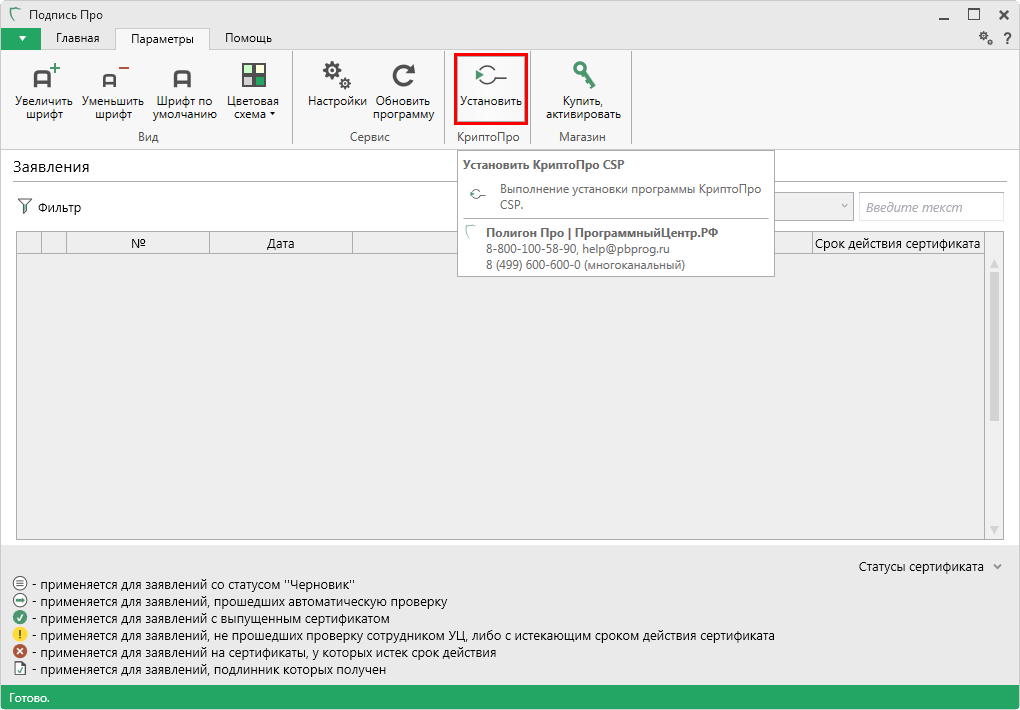Click the Черновик draft status legend icon
Viewport: 1020px width, 710px height.
pyautogui.click(x=20, y=583)
